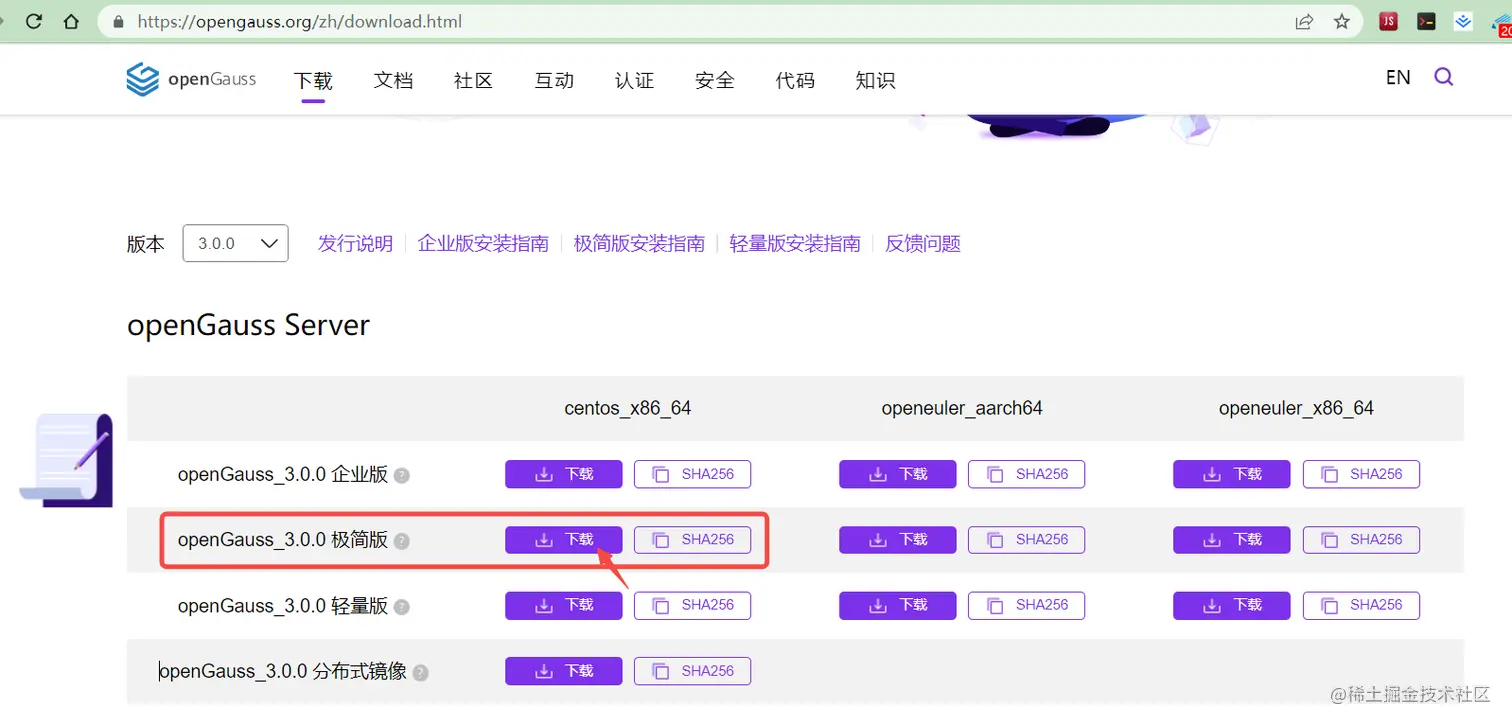
Task: Copy SHA256 of 轻量版 centos_x86_64
Action: click(x=692, y=605)
